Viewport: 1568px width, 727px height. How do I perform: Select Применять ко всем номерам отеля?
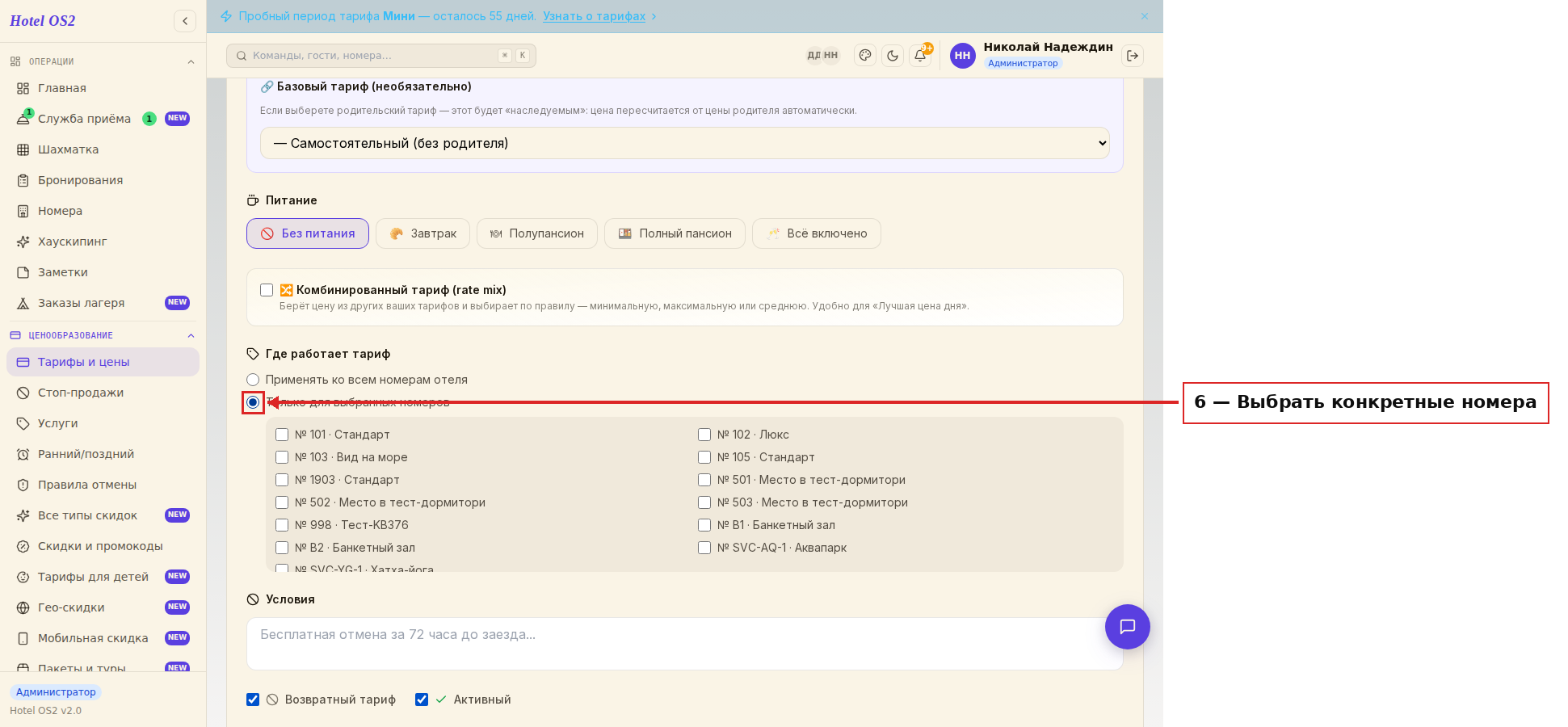pyautogui.click(x=253, y=380)
